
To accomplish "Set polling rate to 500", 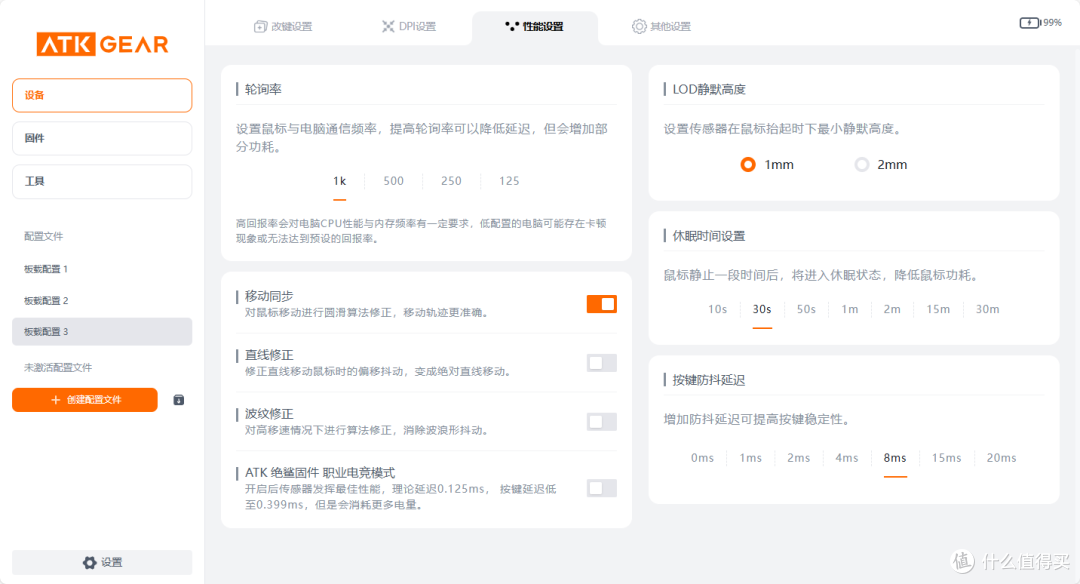I will (393, 181).
